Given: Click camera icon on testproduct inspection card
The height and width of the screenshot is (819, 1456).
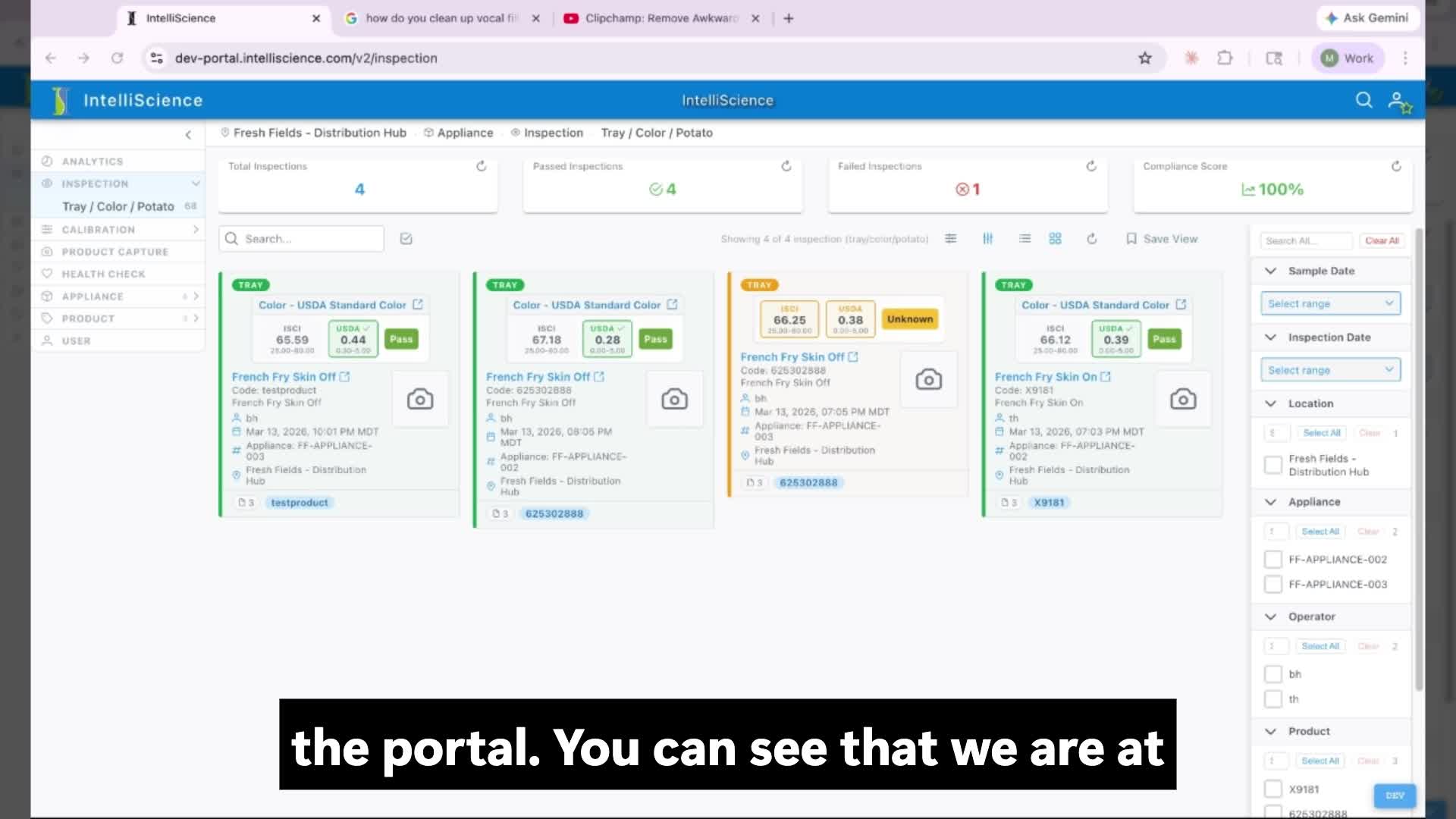Looking at the screenshot, I should tap(420, 399).
